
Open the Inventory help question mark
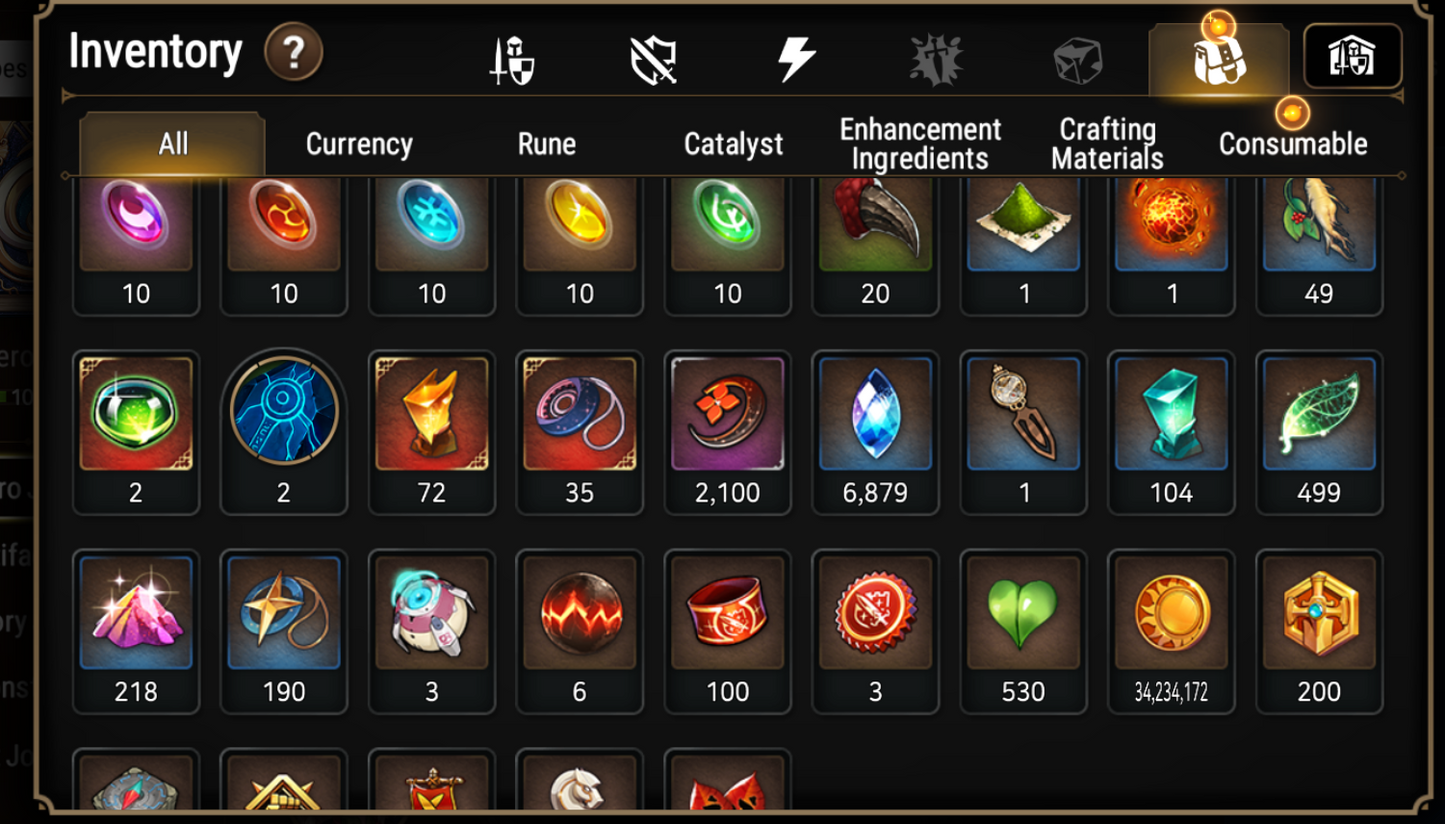click(294, 52)
